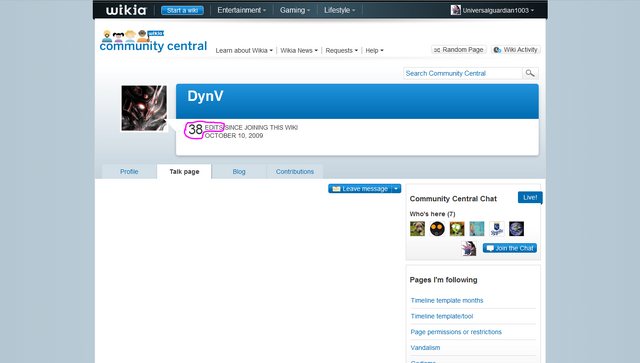Focus the Search Community Central field
This screenshot has width=640, height=363.
pos(463,73)
